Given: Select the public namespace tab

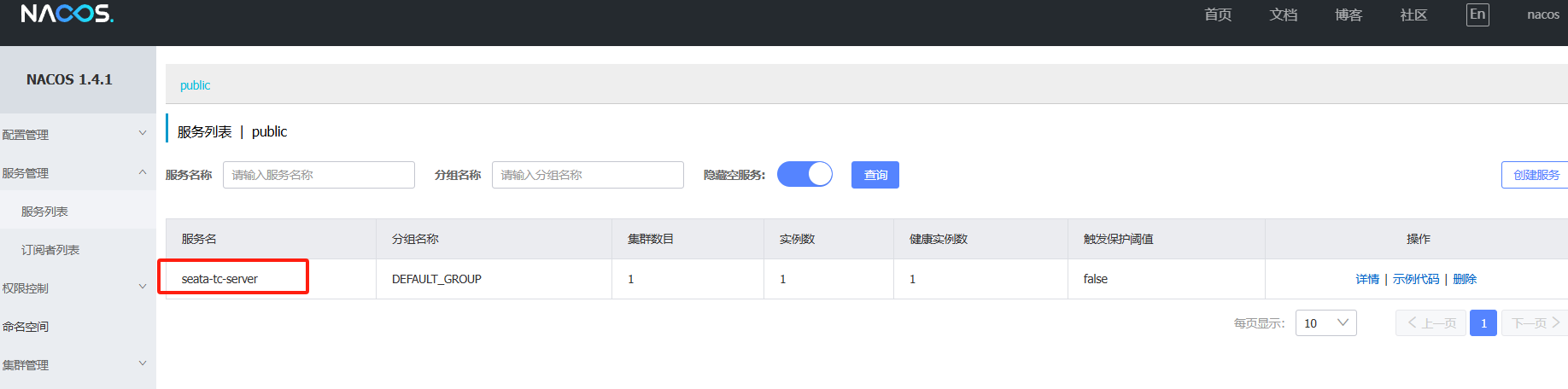Looking at the screenshot, I should (195, 85).
